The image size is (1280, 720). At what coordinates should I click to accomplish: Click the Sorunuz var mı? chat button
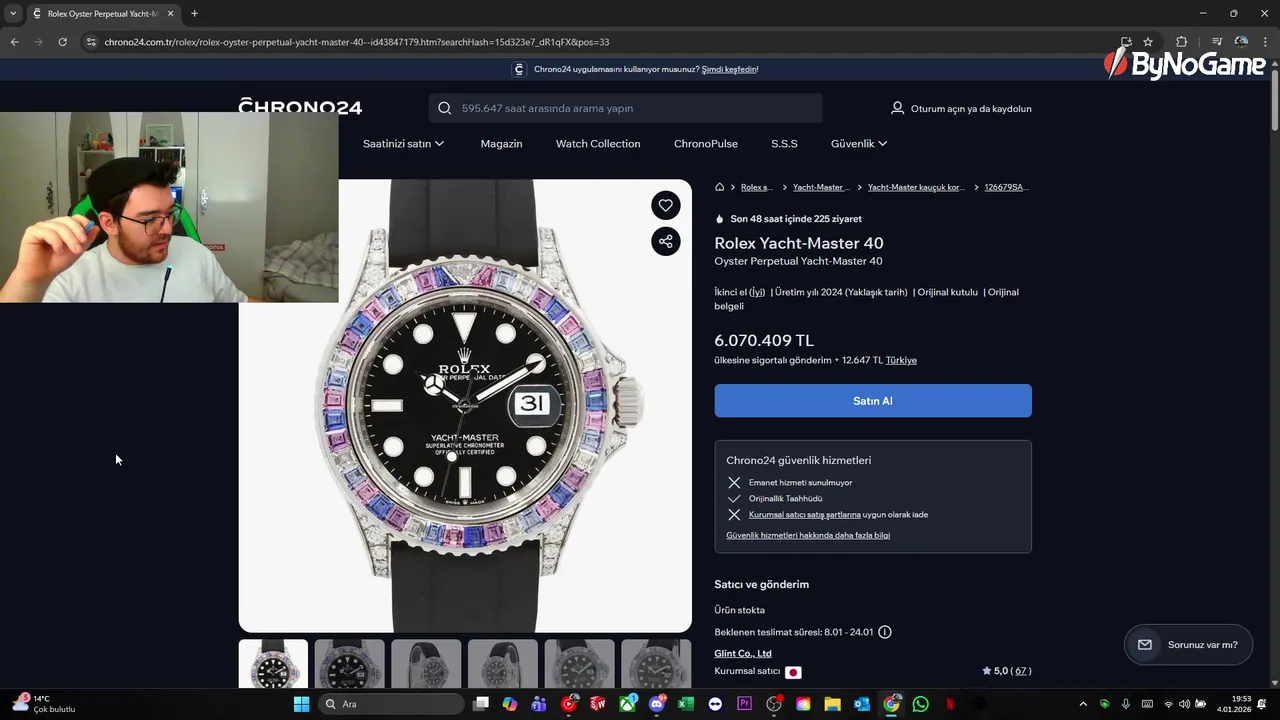(x=1189, y=645)
